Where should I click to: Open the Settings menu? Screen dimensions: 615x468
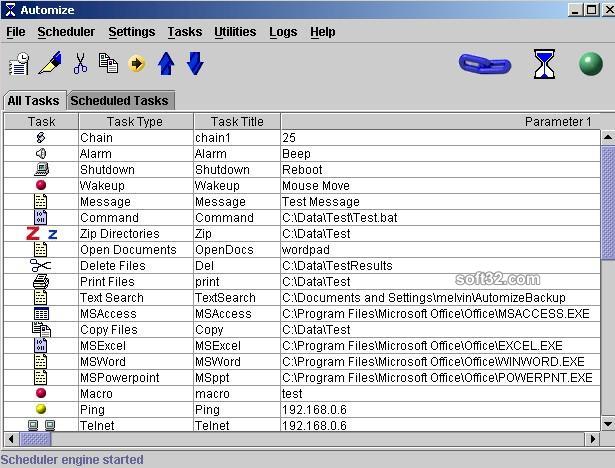click(x=132, y=32)
